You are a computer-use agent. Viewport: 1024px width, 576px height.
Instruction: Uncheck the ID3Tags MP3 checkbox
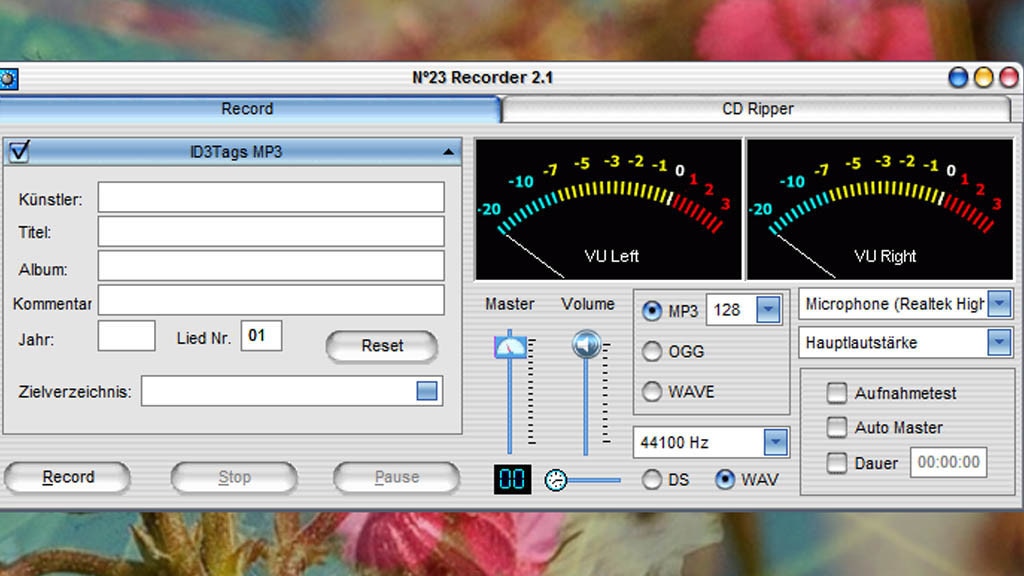click(19, 152)
